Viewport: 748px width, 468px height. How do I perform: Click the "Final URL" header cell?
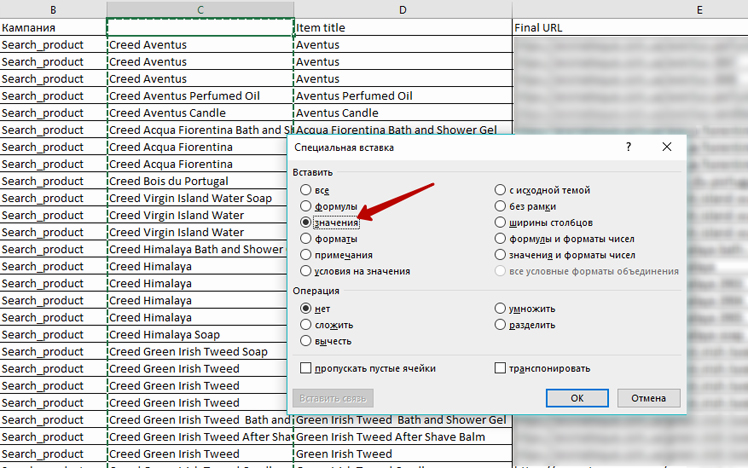630,28
